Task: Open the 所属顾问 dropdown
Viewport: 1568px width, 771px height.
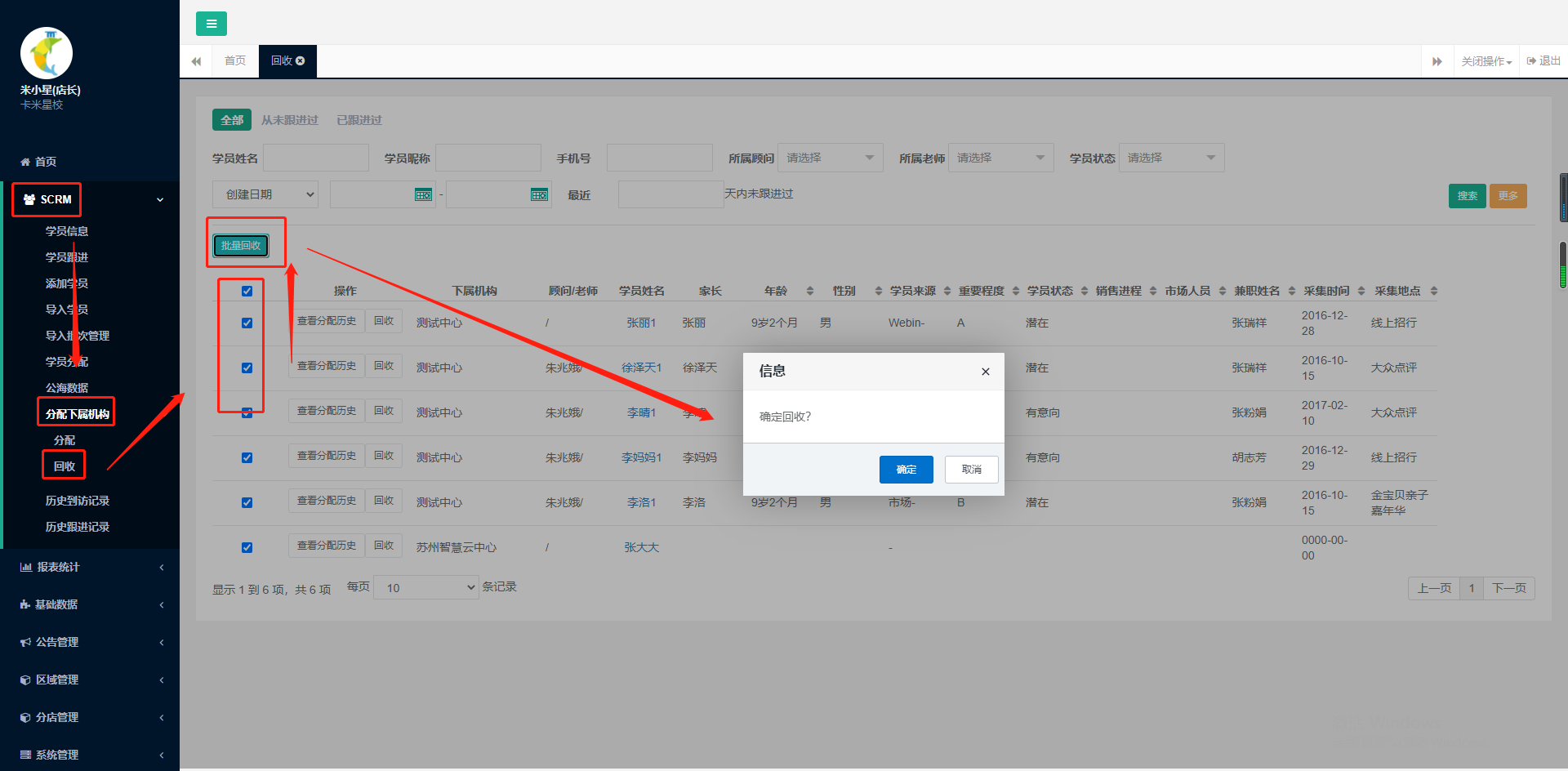Action: click(x=831, y=158)
